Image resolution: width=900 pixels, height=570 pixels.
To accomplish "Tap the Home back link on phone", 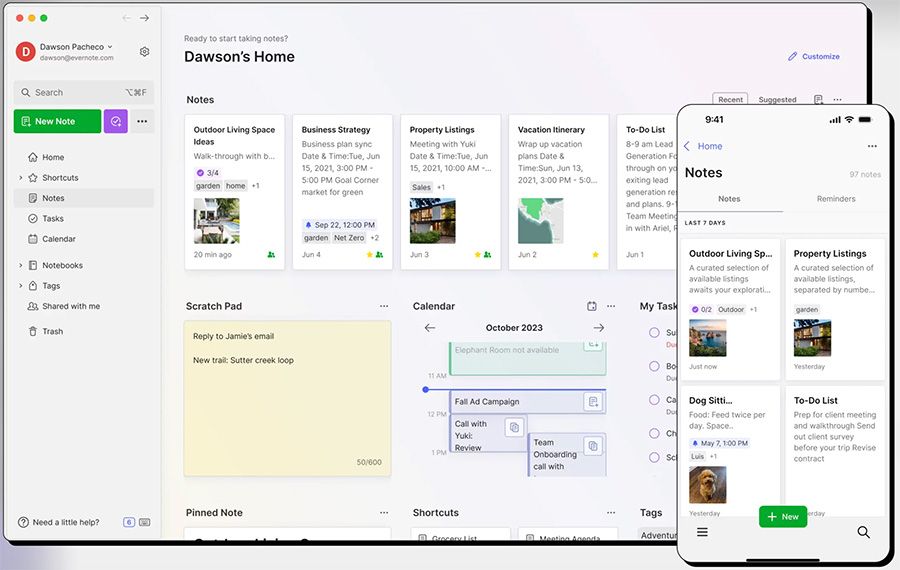I will [x=709, y=146].
